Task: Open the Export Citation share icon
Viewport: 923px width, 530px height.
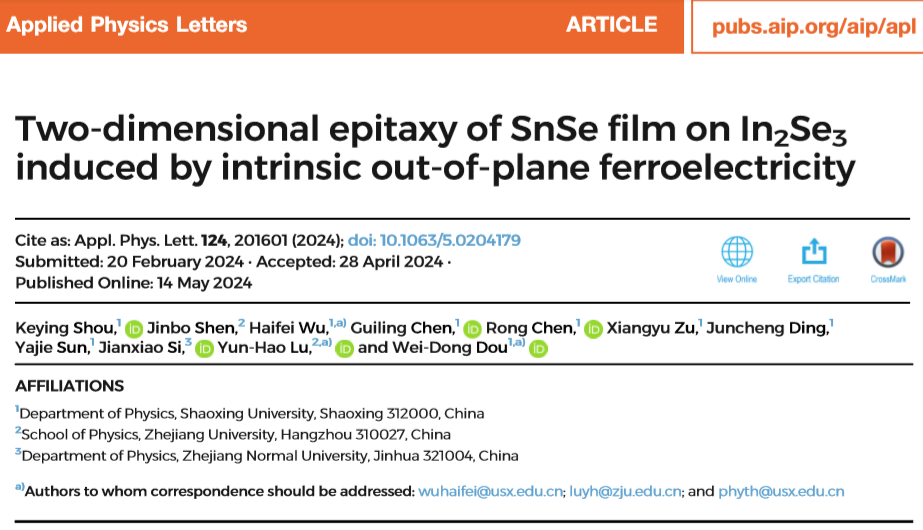Action: click(813, 251)
